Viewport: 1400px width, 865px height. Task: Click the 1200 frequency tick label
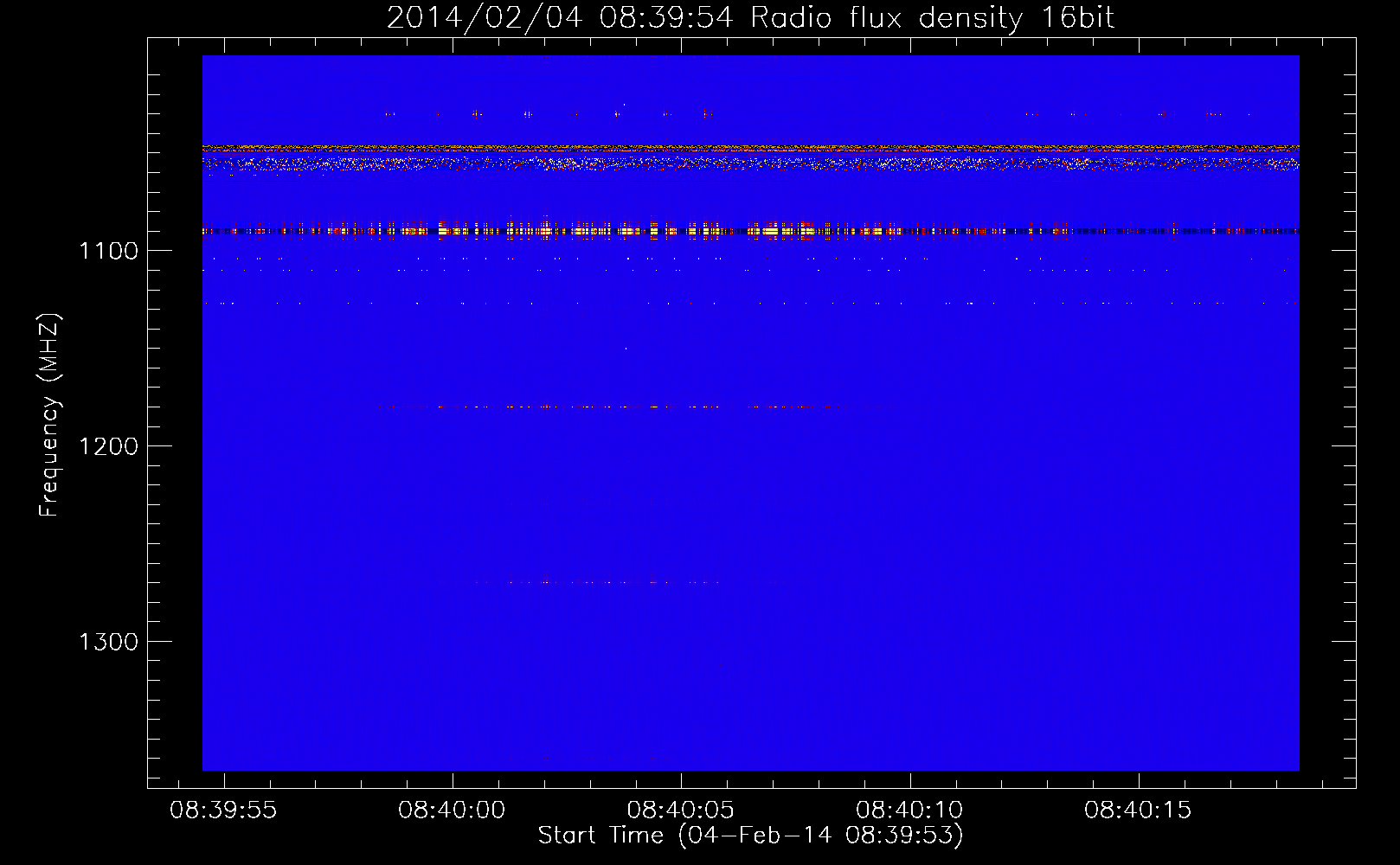click(x=109, y=446)
